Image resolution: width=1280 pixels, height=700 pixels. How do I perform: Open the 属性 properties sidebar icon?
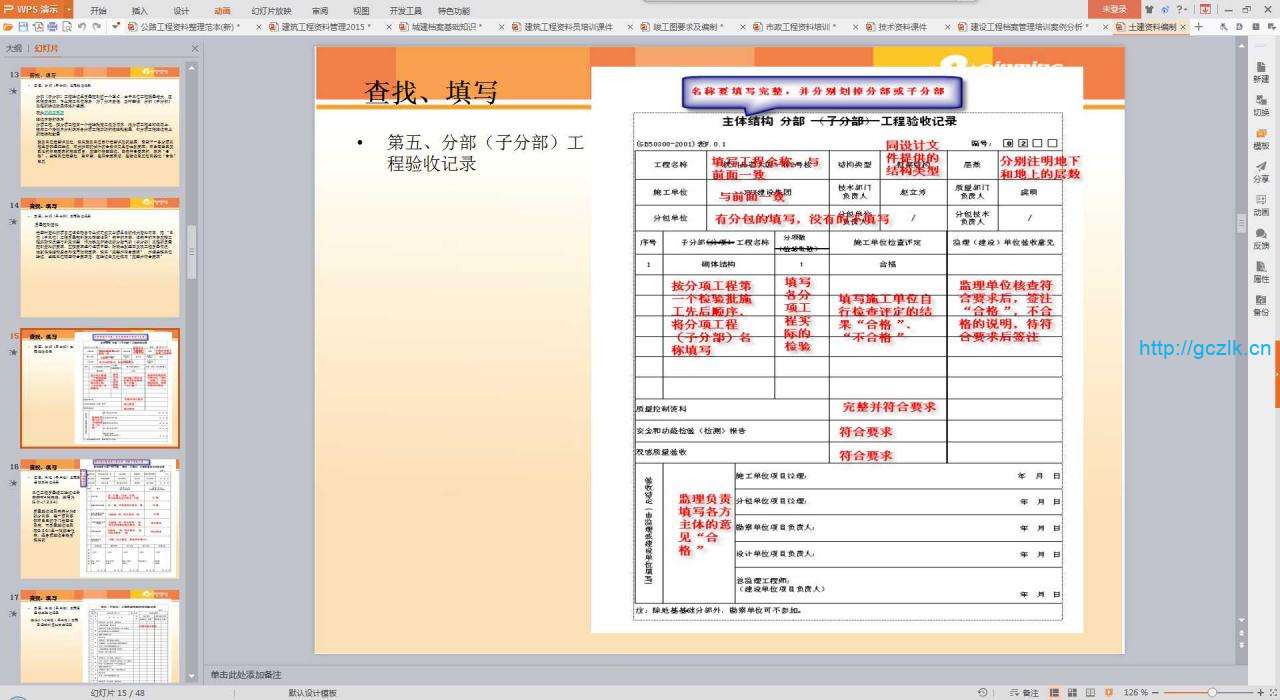click(x=1260, y=272)
